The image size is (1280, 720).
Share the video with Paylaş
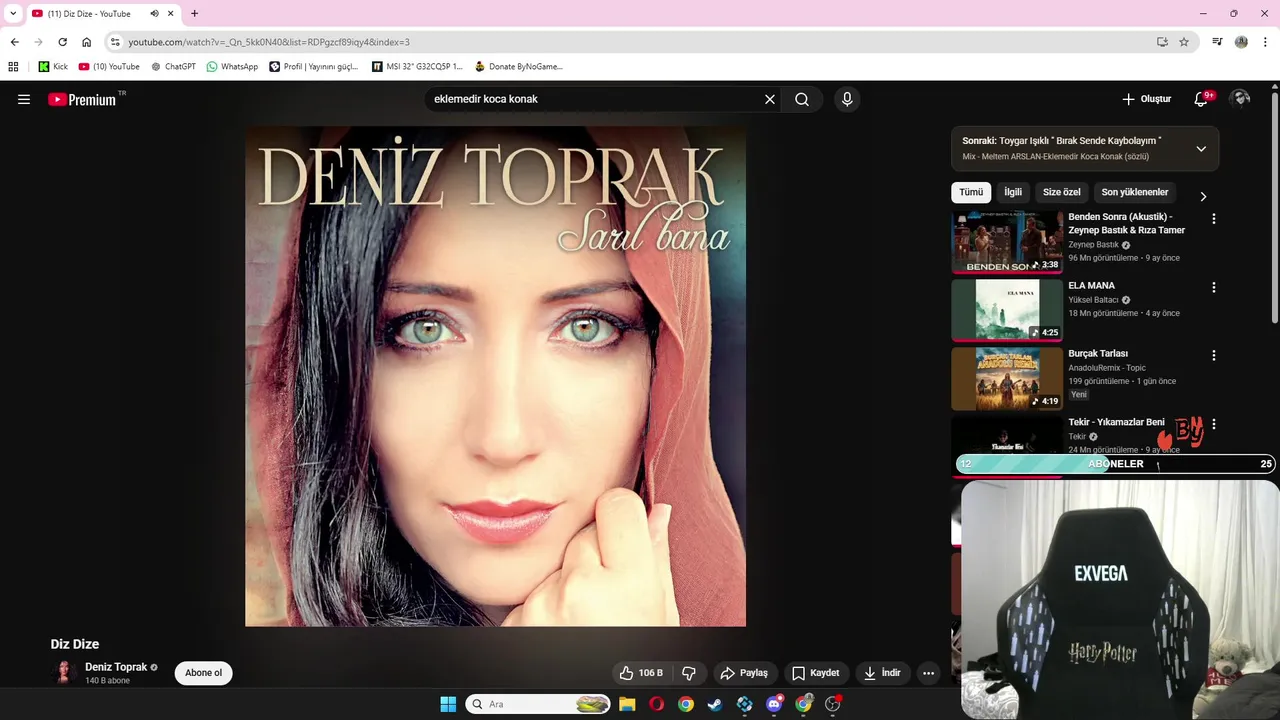(x=744, y=673)
